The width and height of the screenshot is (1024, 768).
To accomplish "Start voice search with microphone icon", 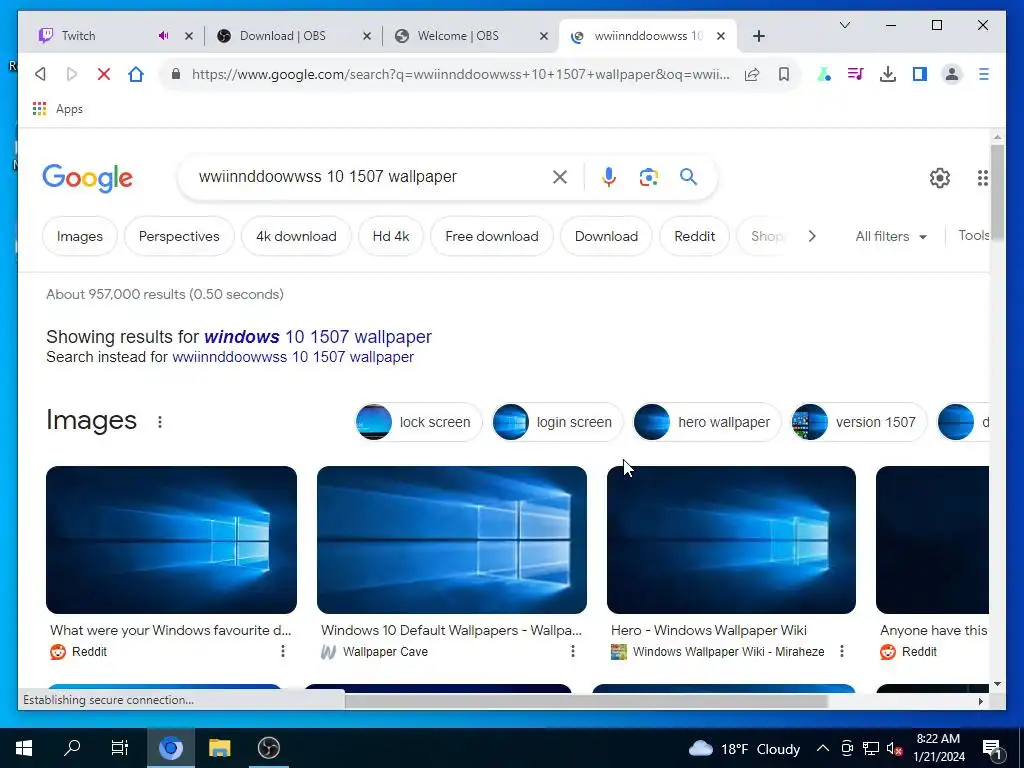I will click(x=609, y=177).
